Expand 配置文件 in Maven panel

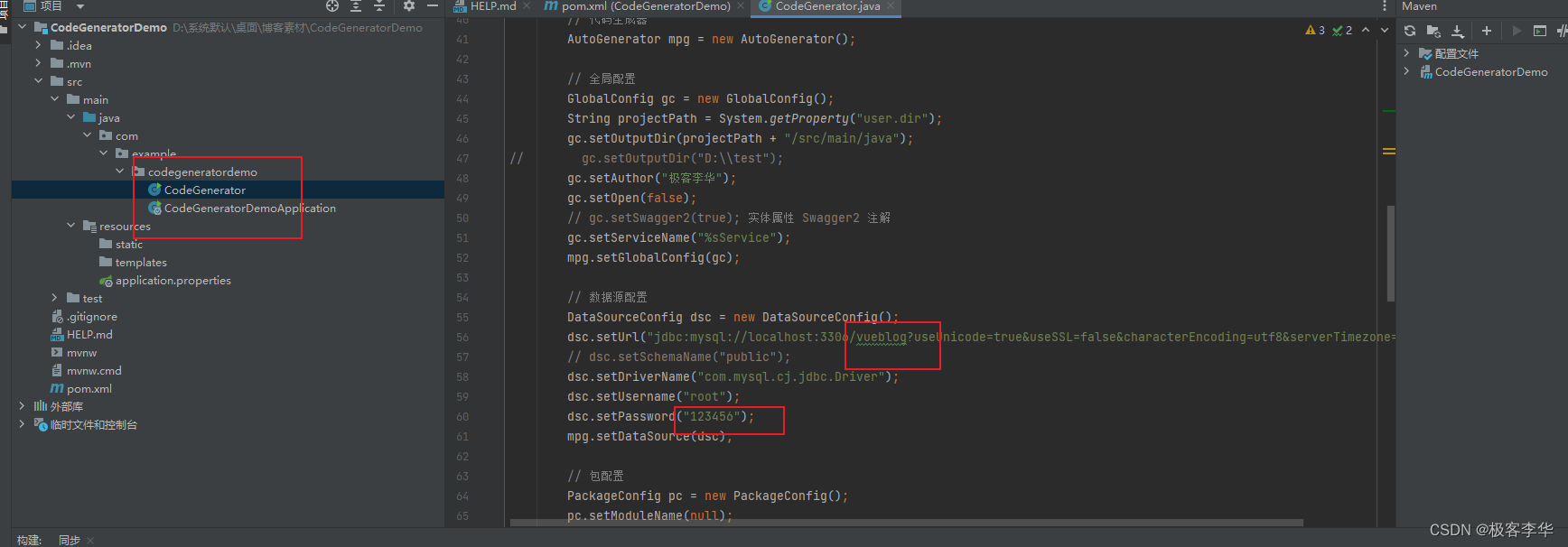tap(1406, 53)
